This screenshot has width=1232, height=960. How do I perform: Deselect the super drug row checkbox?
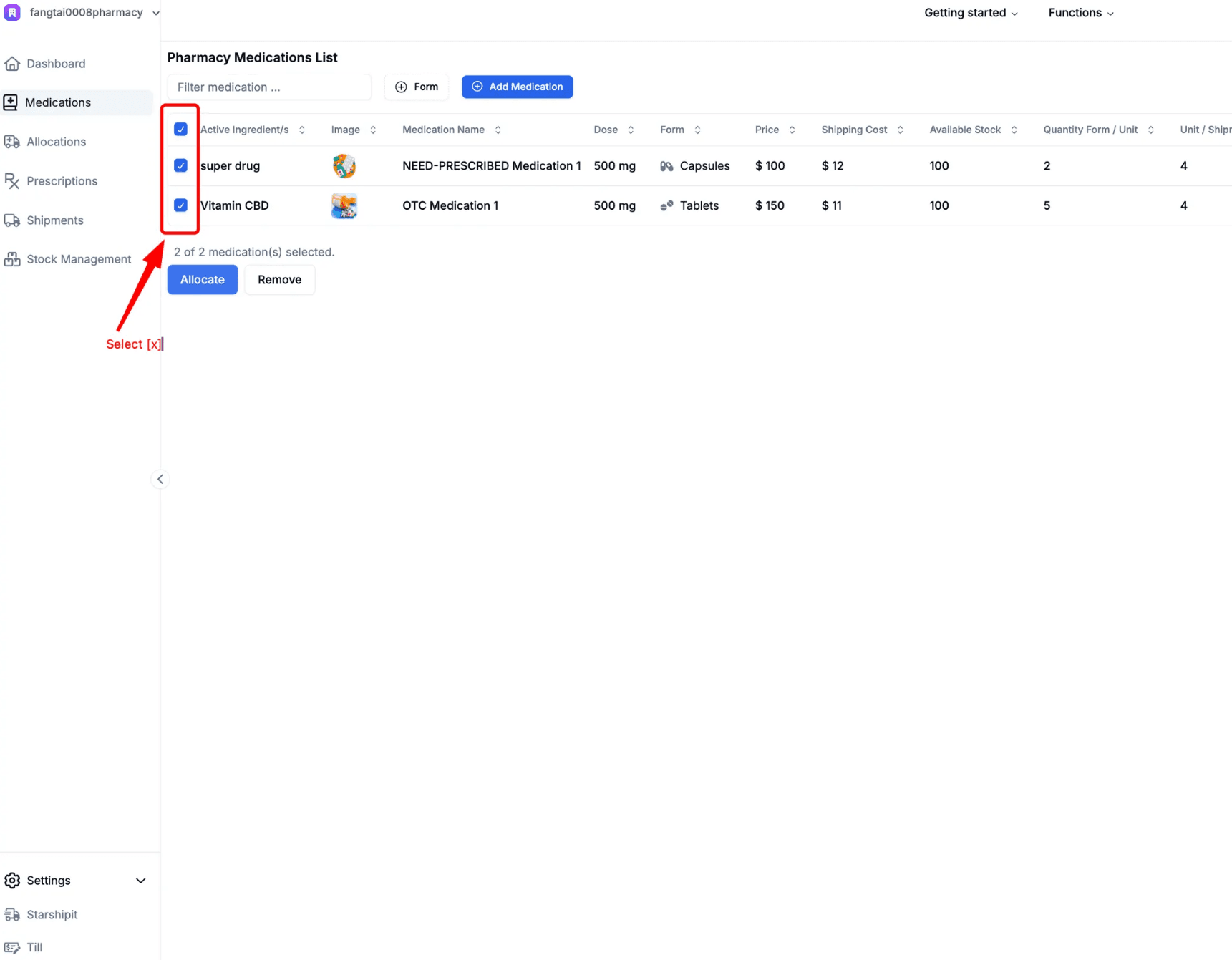[181, 165]
